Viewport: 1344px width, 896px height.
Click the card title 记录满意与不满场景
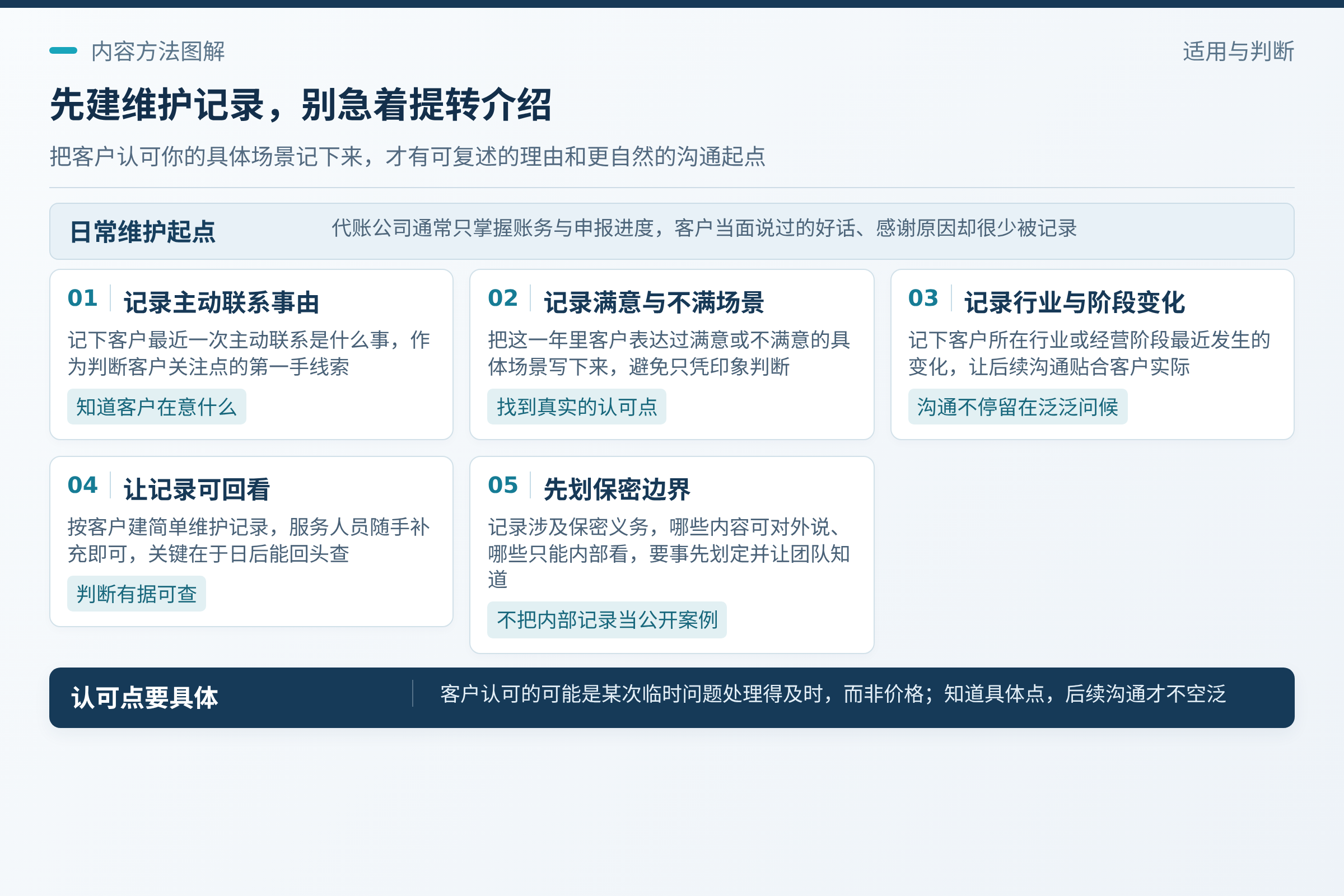[654, 302]
